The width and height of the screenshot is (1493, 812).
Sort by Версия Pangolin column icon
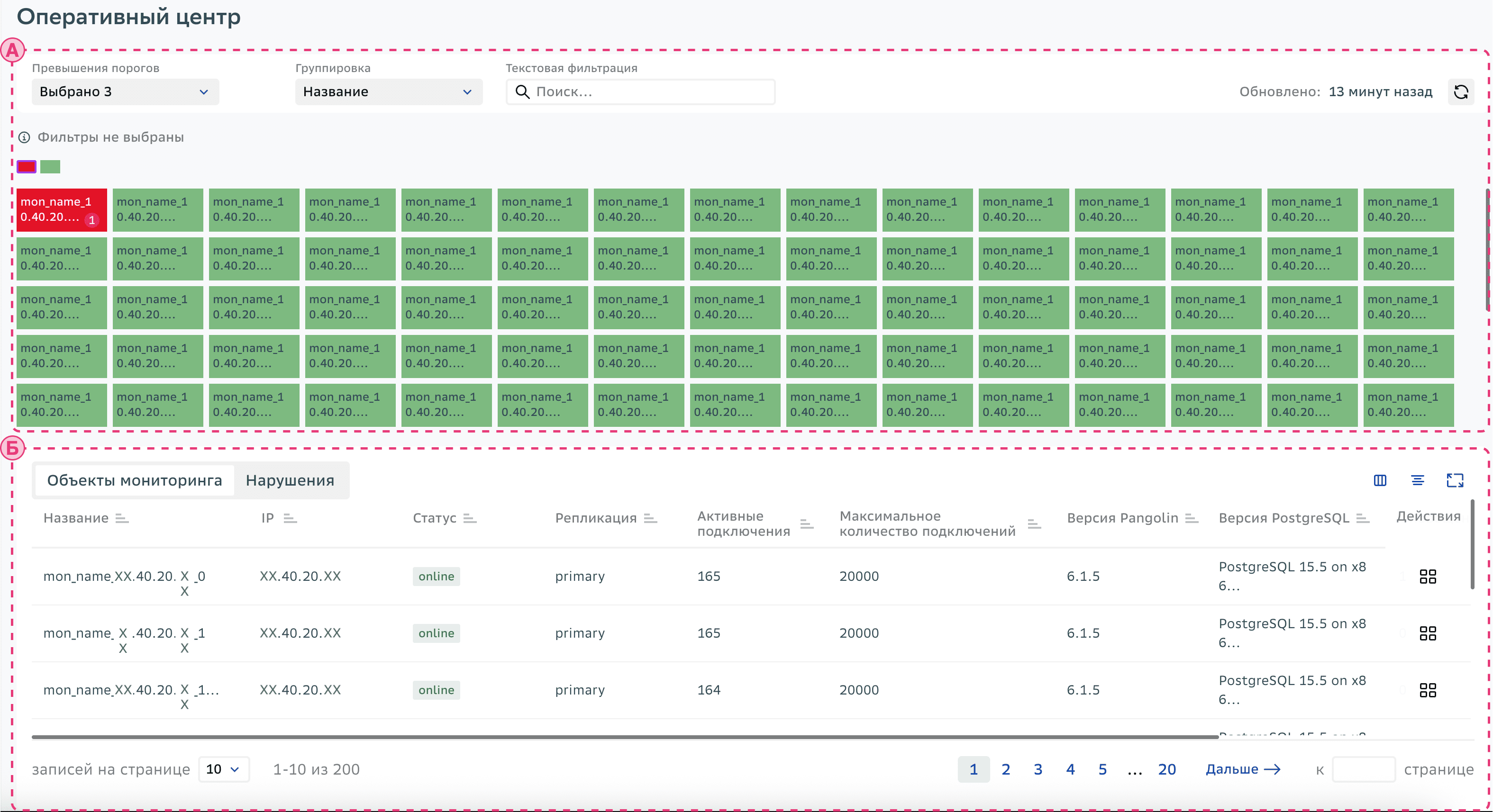coord(1192,518)
